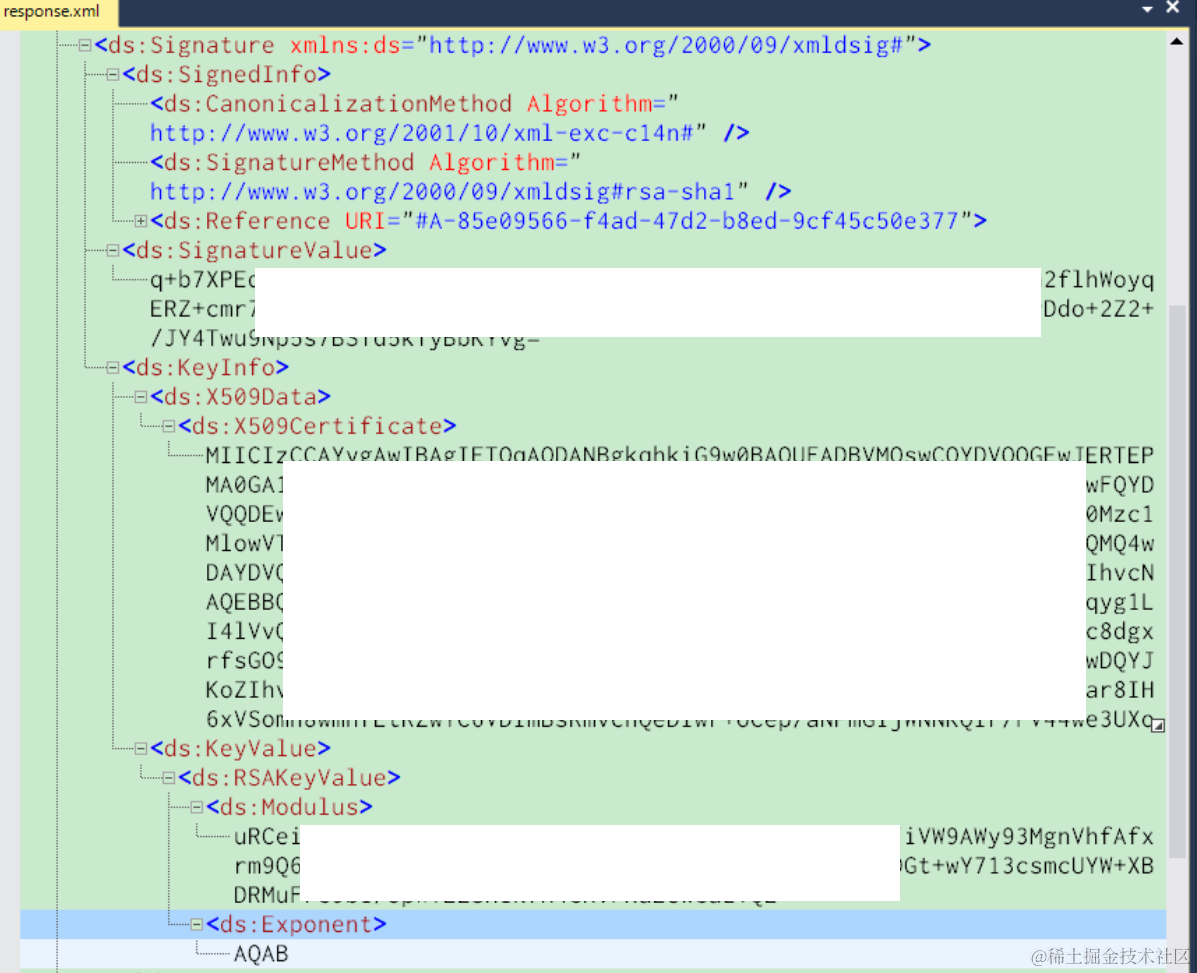Collapse the ds:Modulus node
This screenshot has width=1197, height=973.
[197, 807]
